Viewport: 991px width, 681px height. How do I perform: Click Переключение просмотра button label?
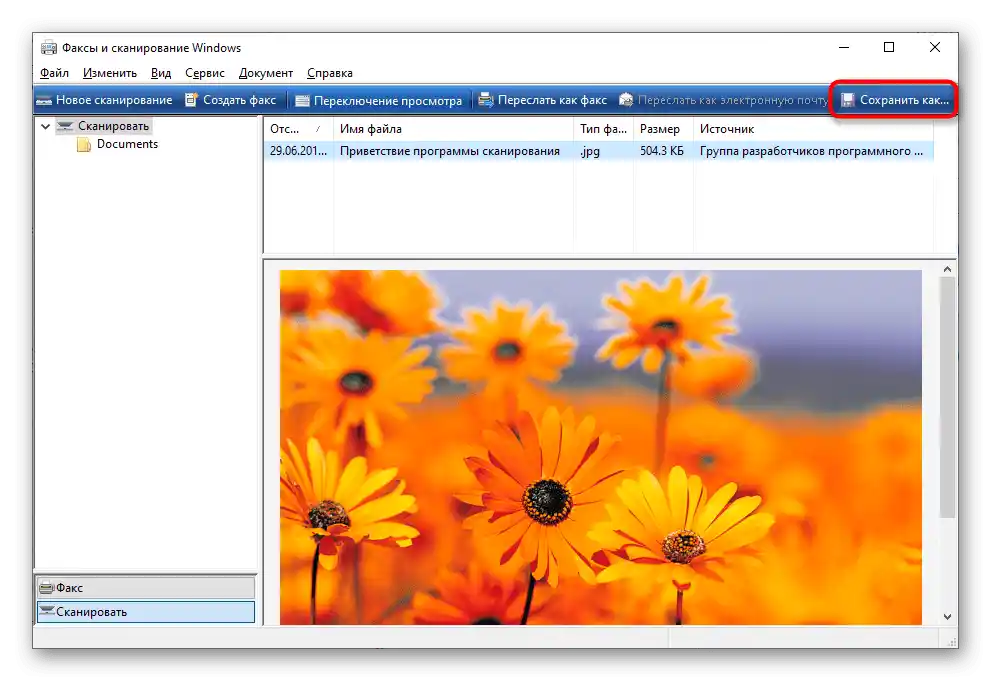[388, 100]
